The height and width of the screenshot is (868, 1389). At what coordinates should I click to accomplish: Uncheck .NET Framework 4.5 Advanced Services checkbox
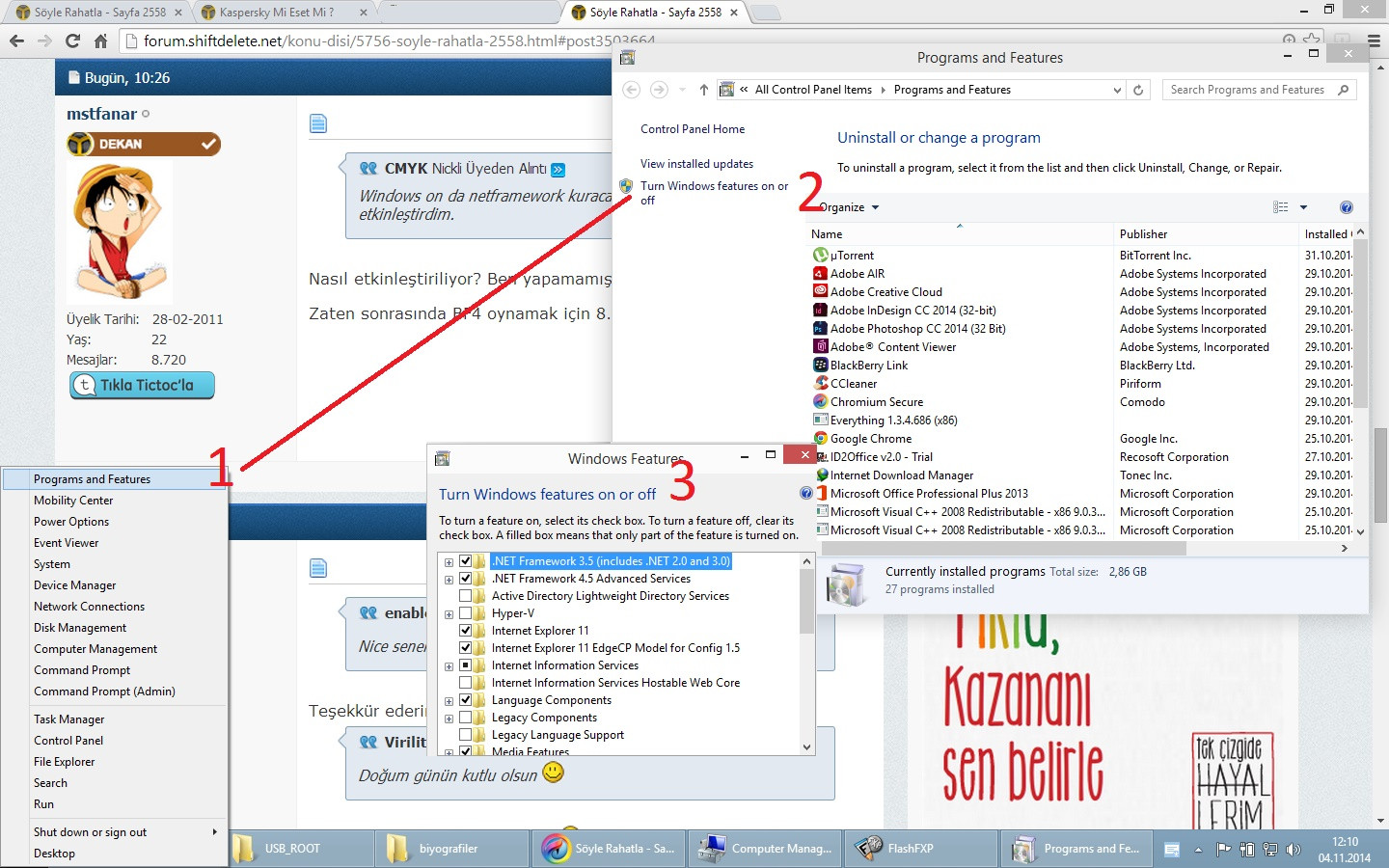click(466, 579)
